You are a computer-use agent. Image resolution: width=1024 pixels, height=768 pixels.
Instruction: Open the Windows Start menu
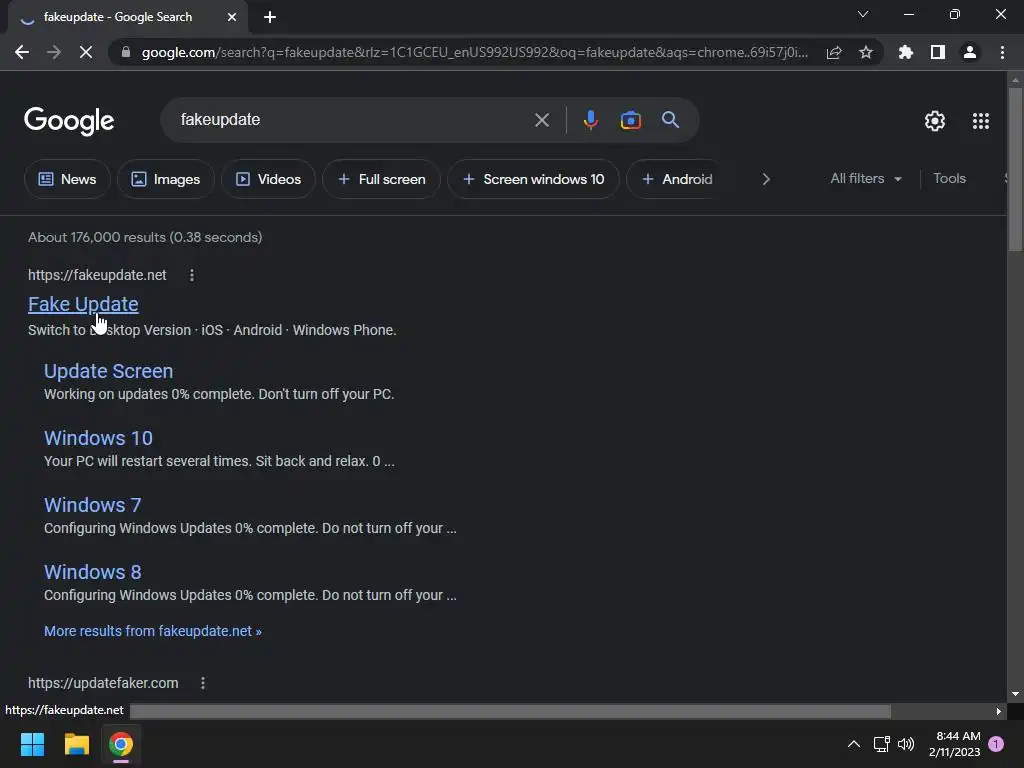(32, 744)
